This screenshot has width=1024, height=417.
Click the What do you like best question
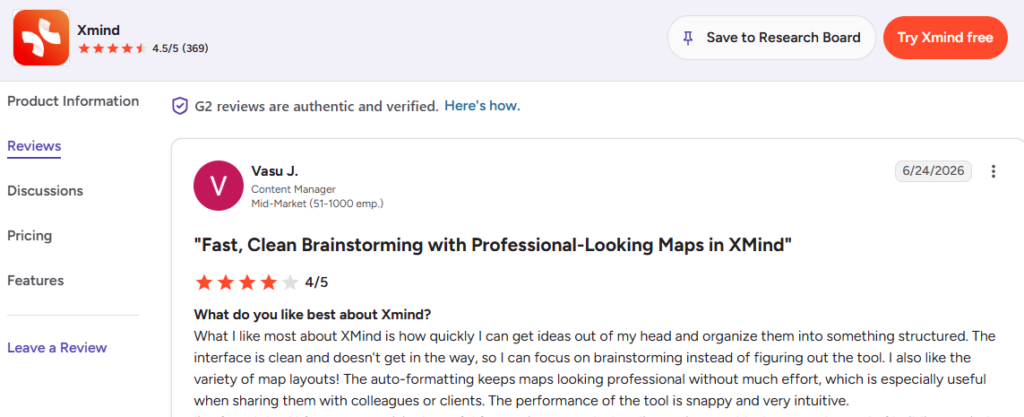[312, 315]
